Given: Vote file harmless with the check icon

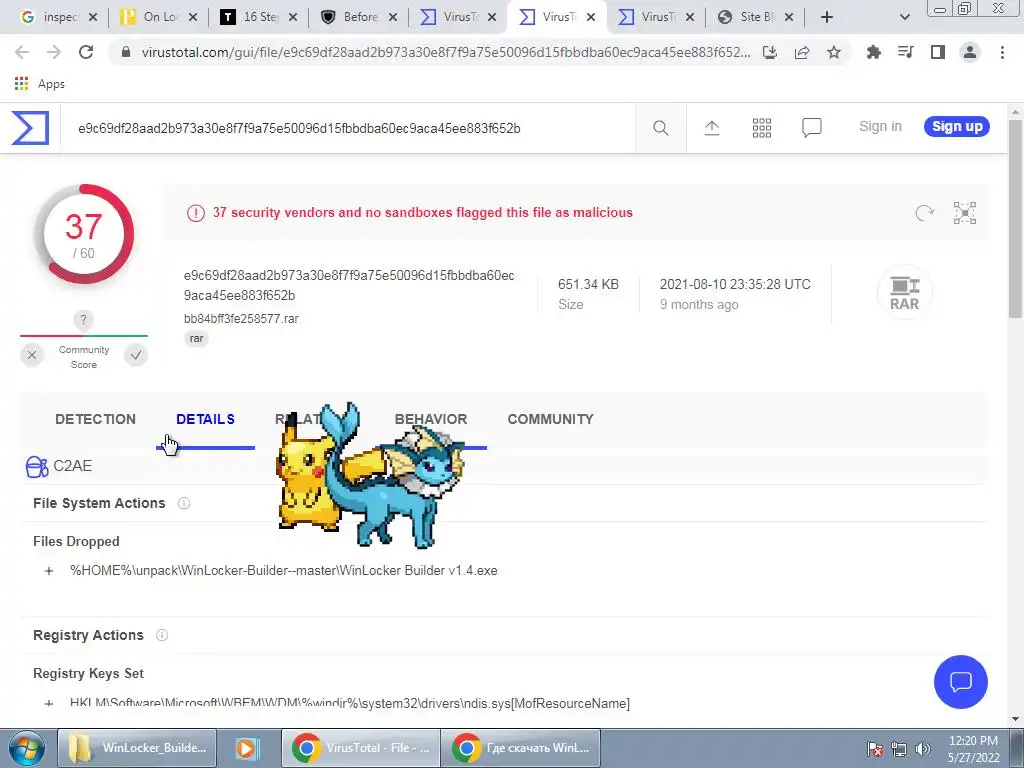Looking at the screenshot, I should coord(136,355).
